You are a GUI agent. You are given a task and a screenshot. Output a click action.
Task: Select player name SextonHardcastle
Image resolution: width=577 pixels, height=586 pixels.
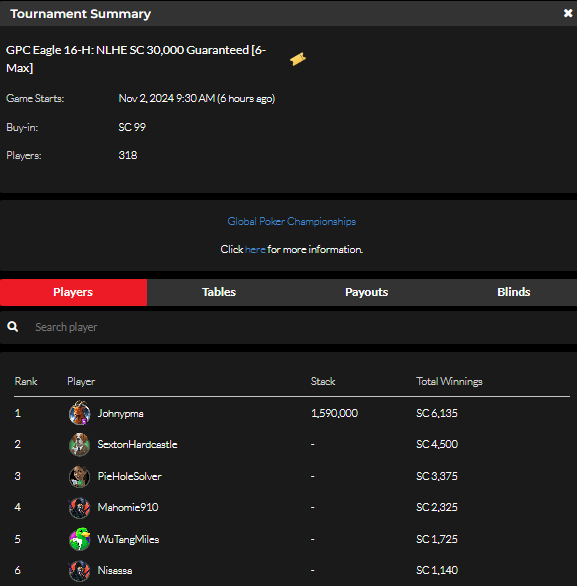coord(137,444)
